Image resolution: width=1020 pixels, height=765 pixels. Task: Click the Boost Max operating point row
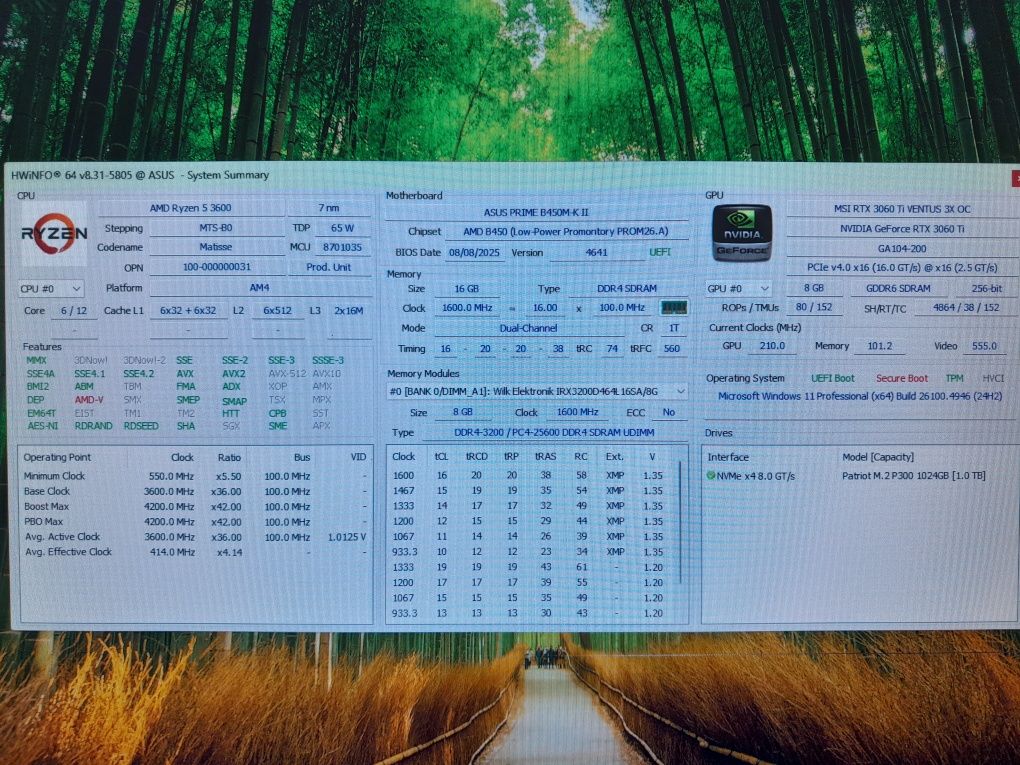pyautogui.click(x=195, y=507)
